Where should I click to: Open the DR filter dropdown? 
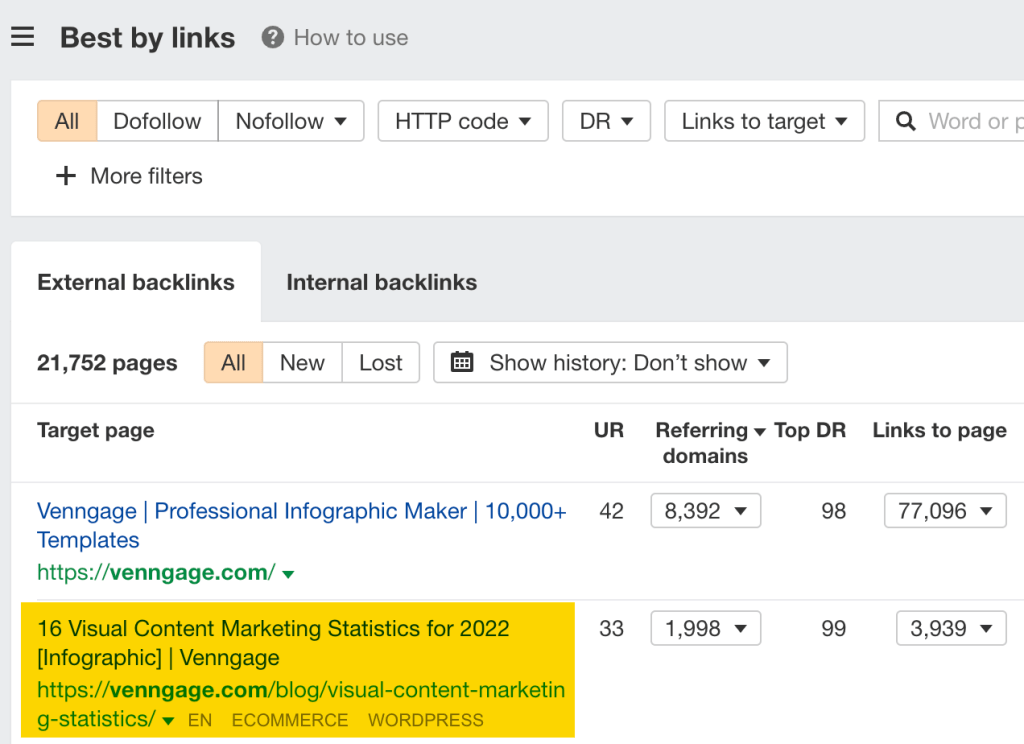coord(606,121)
